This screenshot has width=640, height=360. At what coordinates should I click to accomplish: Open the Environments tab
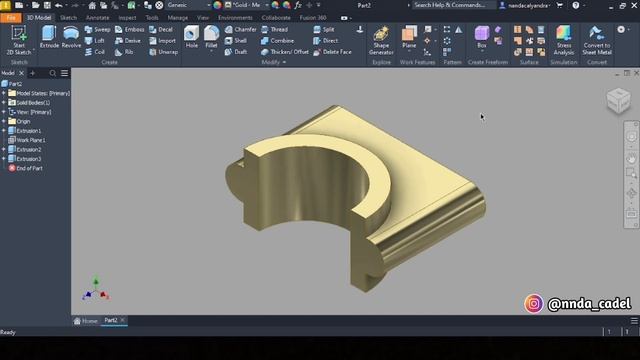(235, 18)
